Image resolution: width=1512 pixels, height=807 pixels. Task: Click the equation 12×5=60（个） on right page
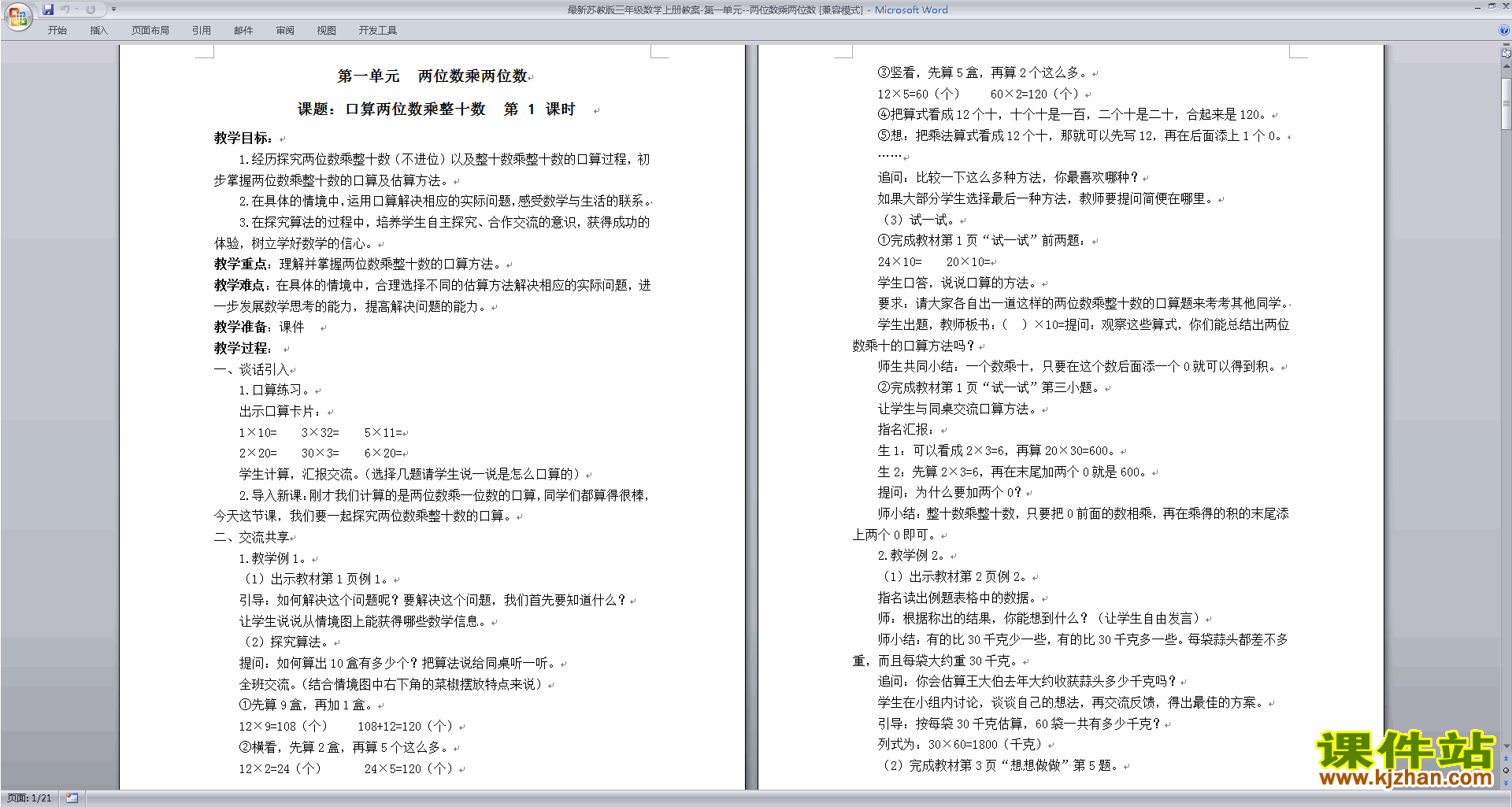coord(919,94)
